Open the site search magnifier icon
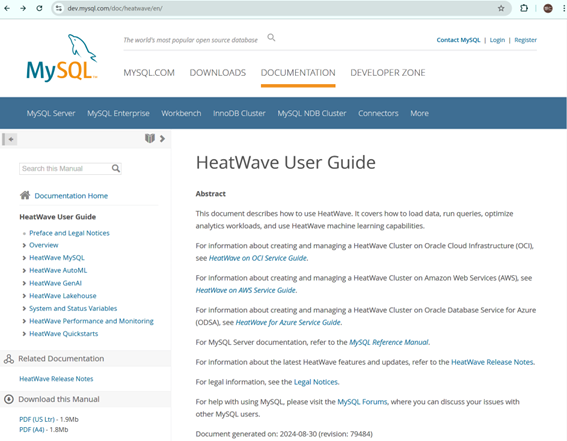 click(x=271, y=38)
